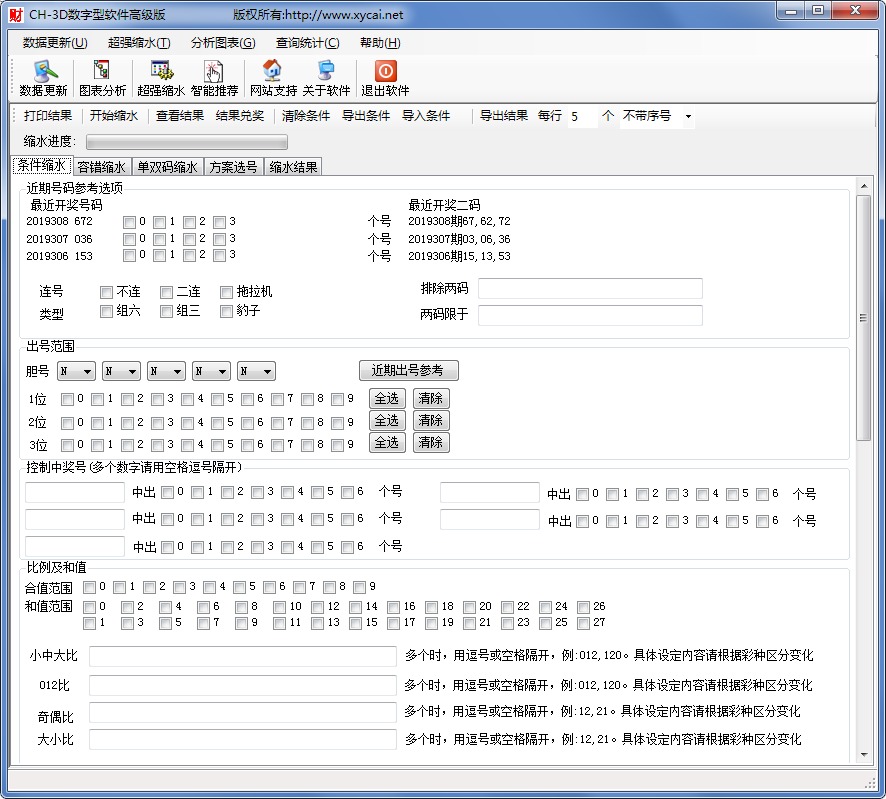Click 近期出号参考 button

(x=408, y=370)
